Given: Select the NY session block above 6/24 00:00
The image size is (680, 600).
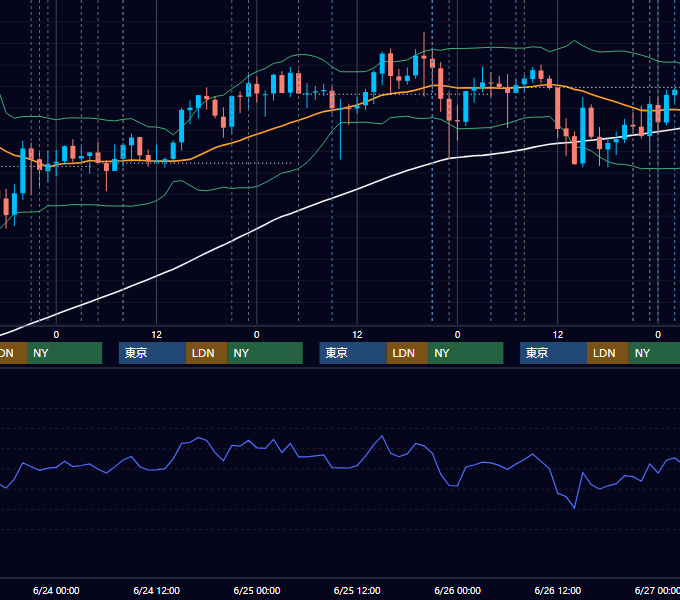Looking at the screenshot, I should (x=64, y=353).
